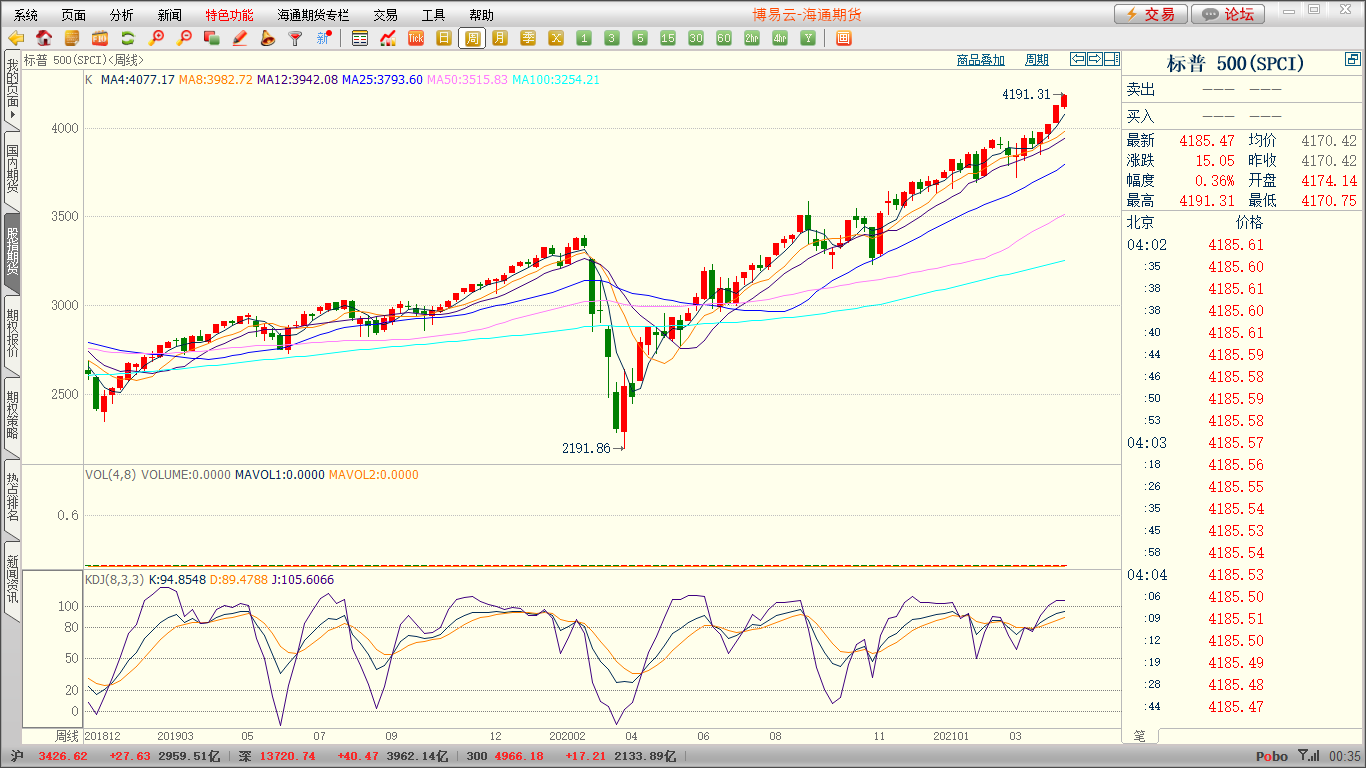The height and width of the screenshot is (768, 1366).
Task: Select the 5-minute period icon
Action: pos(640,38)
